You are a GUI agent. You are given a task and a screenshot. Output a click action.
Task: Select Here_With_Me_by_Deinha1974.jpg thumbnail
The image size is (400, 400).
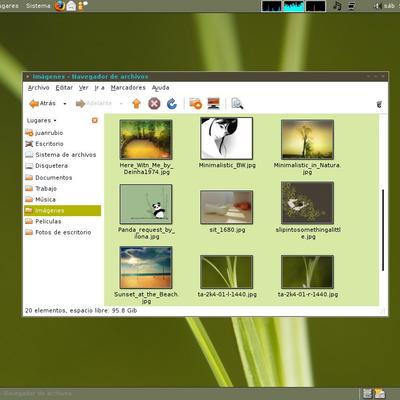[x=146, y=140]
